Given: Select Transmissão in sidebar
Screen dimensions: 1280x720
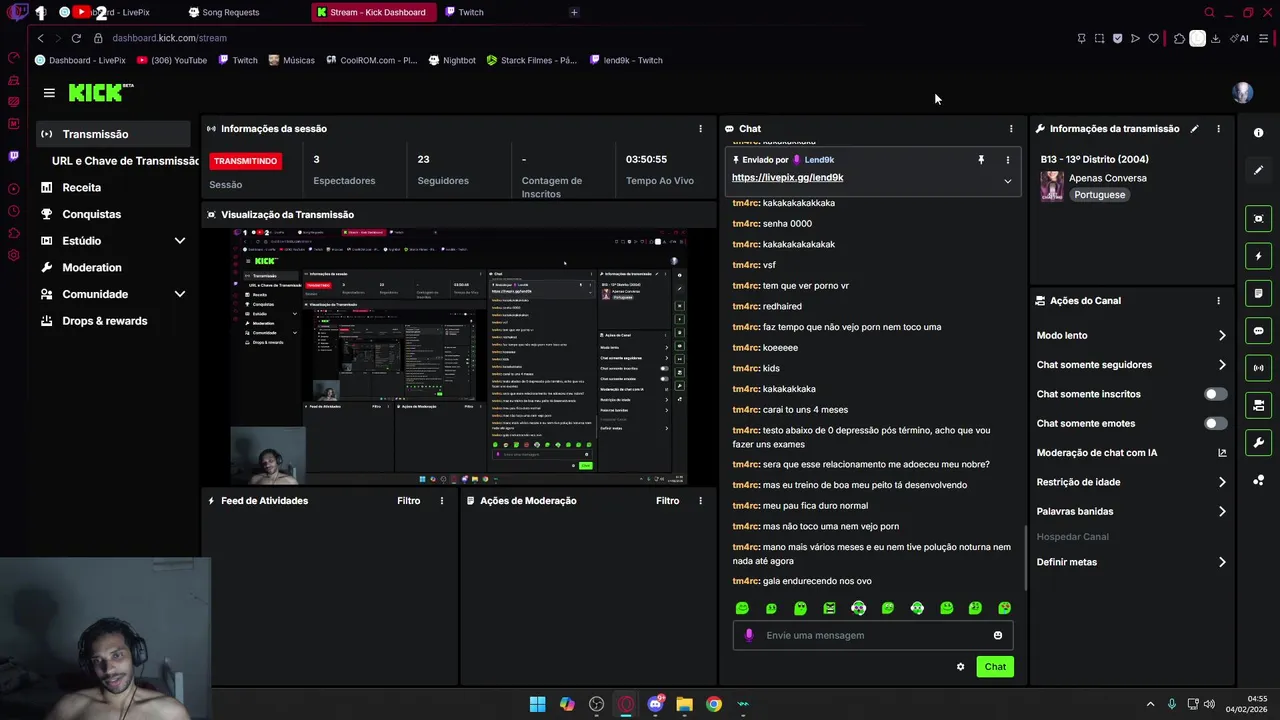Looking at the screenshot, I should [x=113, y=134].
